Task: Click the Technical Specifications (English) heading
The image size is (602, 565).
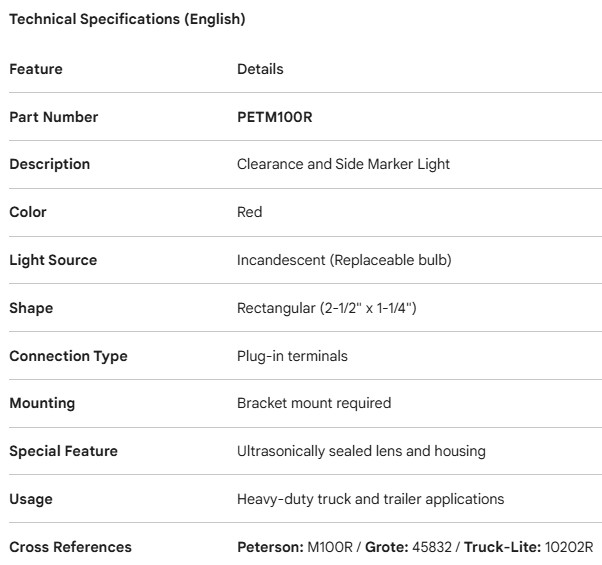Action: click(127, 19)
